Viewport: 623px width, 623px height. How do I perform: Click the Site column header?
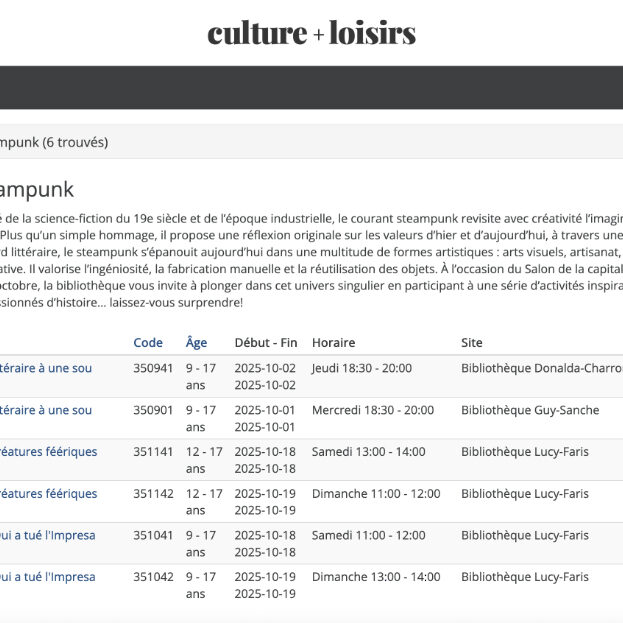pyautogui.click(x=472, y=342)
